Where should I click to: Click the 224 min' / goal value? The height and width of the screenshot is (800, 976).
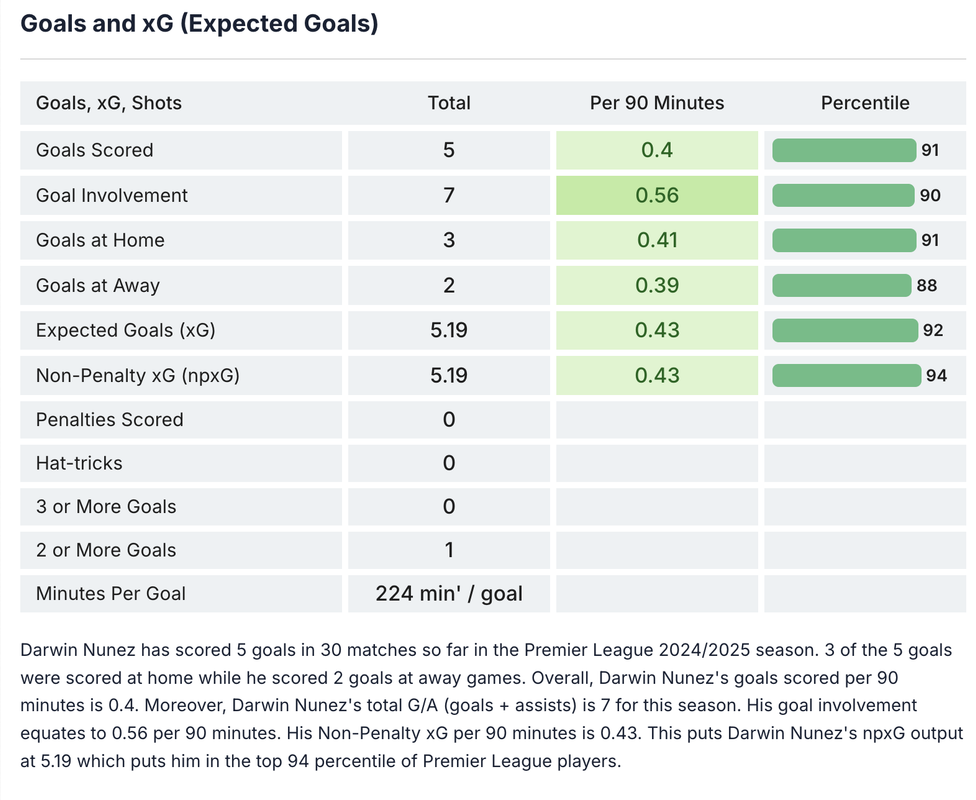click(448, 593)
